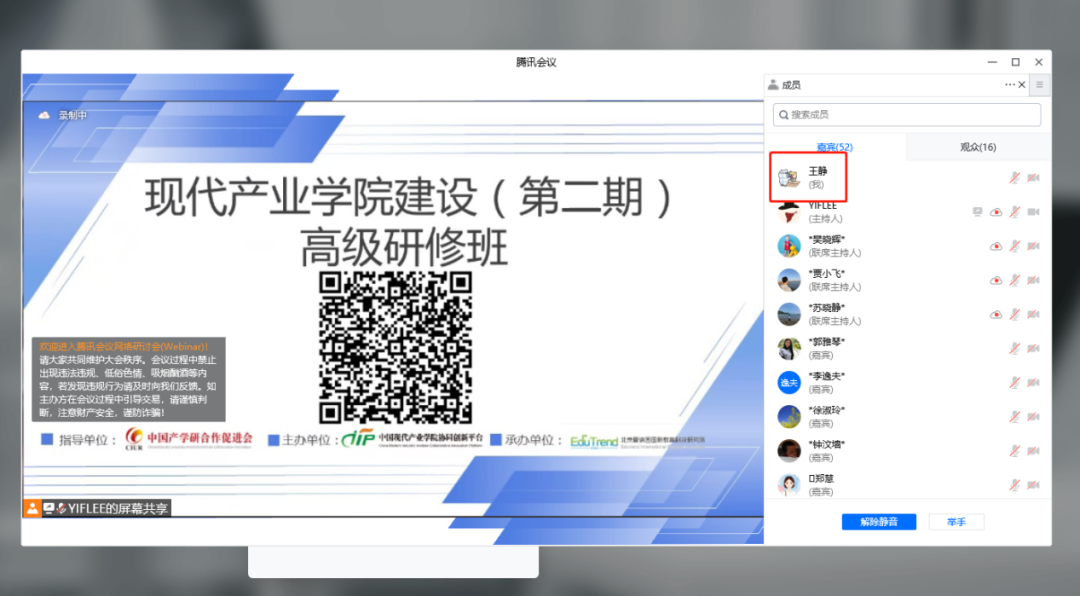Click the muted microphone icon for 李逸夫
Screen dimensions: 1080x596
tap(1015, 382)
